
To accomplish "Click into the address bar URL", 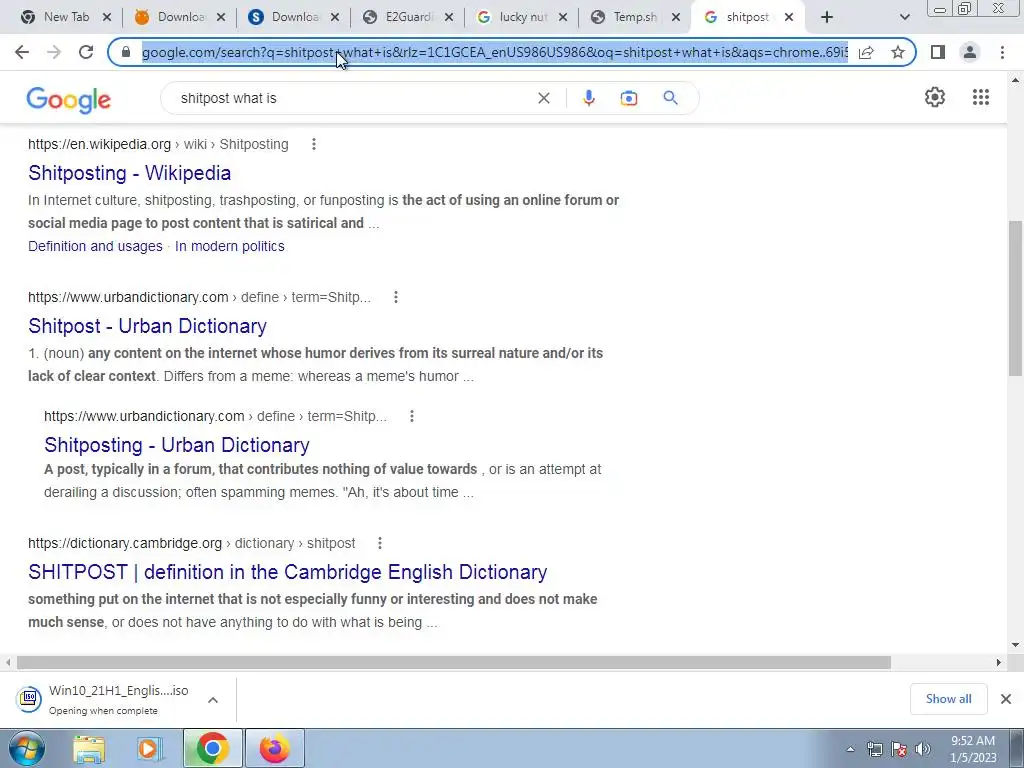I will [x=494, y=52].
